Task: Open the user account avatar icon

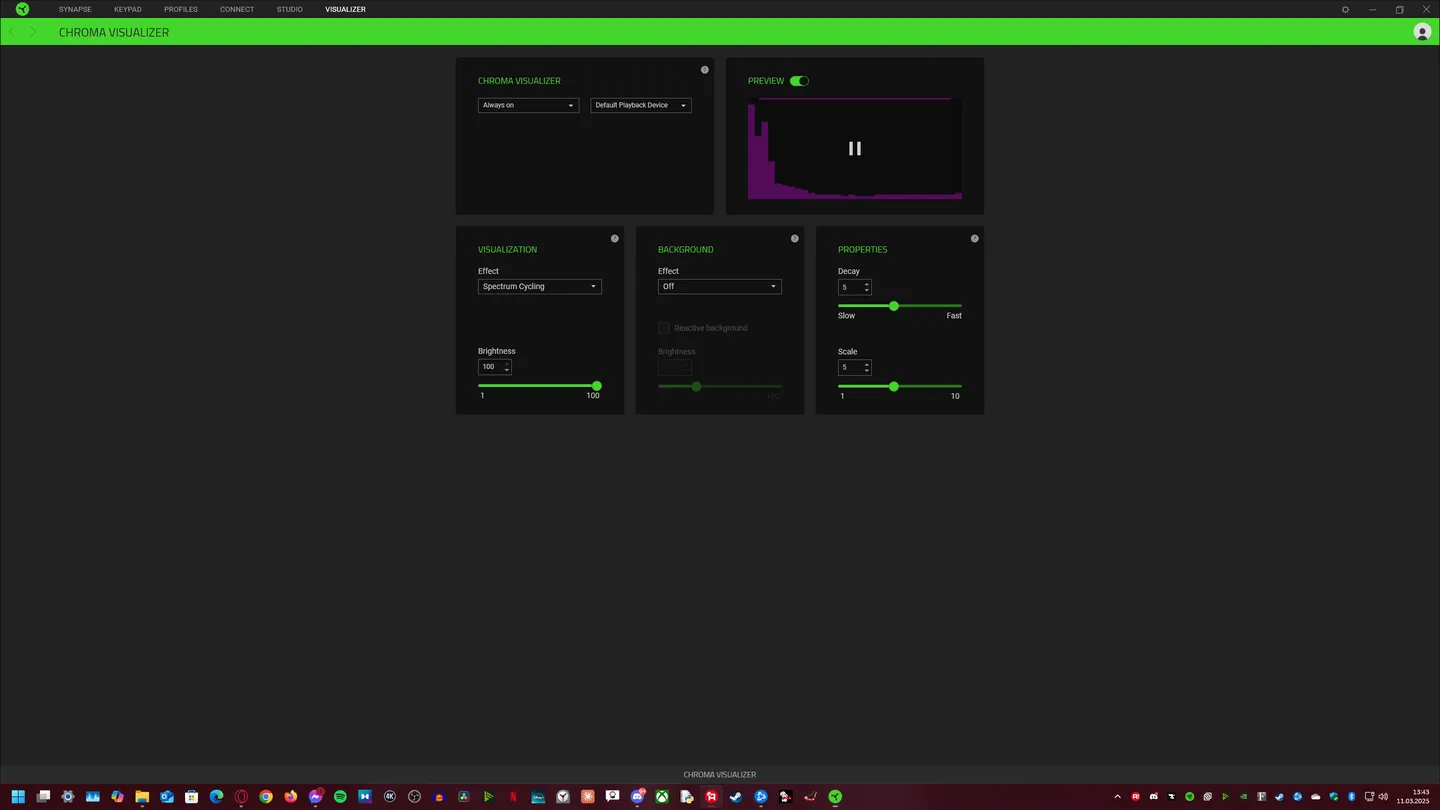Action: pos(1422,32)
